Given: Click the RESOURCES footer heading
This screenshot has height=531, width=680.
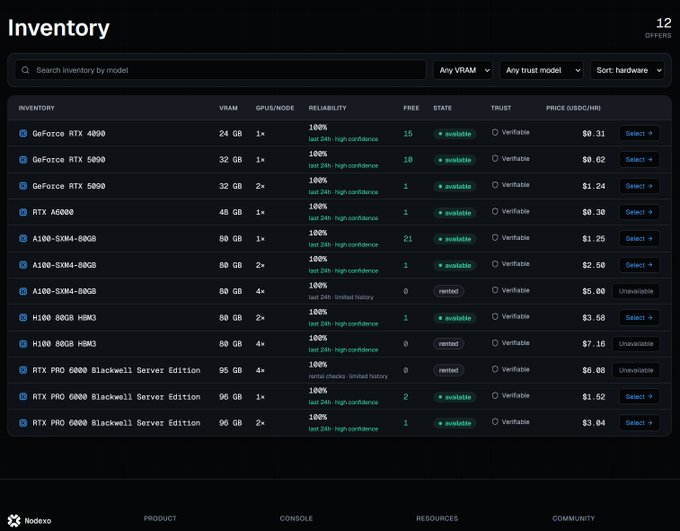Looking at the screenshot, I should (437, 518).
